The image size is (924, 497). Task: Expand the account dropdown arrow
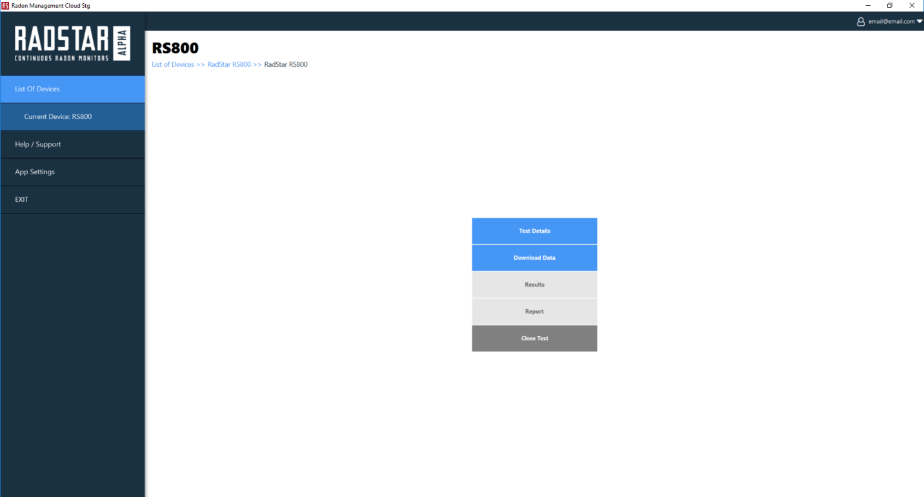click(x=919, y=21)
